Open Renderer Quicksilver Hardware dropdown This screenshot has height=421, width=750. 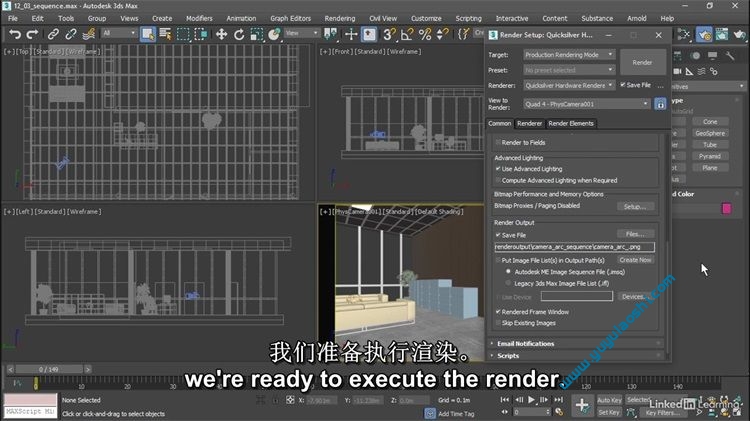pos(569,85)
